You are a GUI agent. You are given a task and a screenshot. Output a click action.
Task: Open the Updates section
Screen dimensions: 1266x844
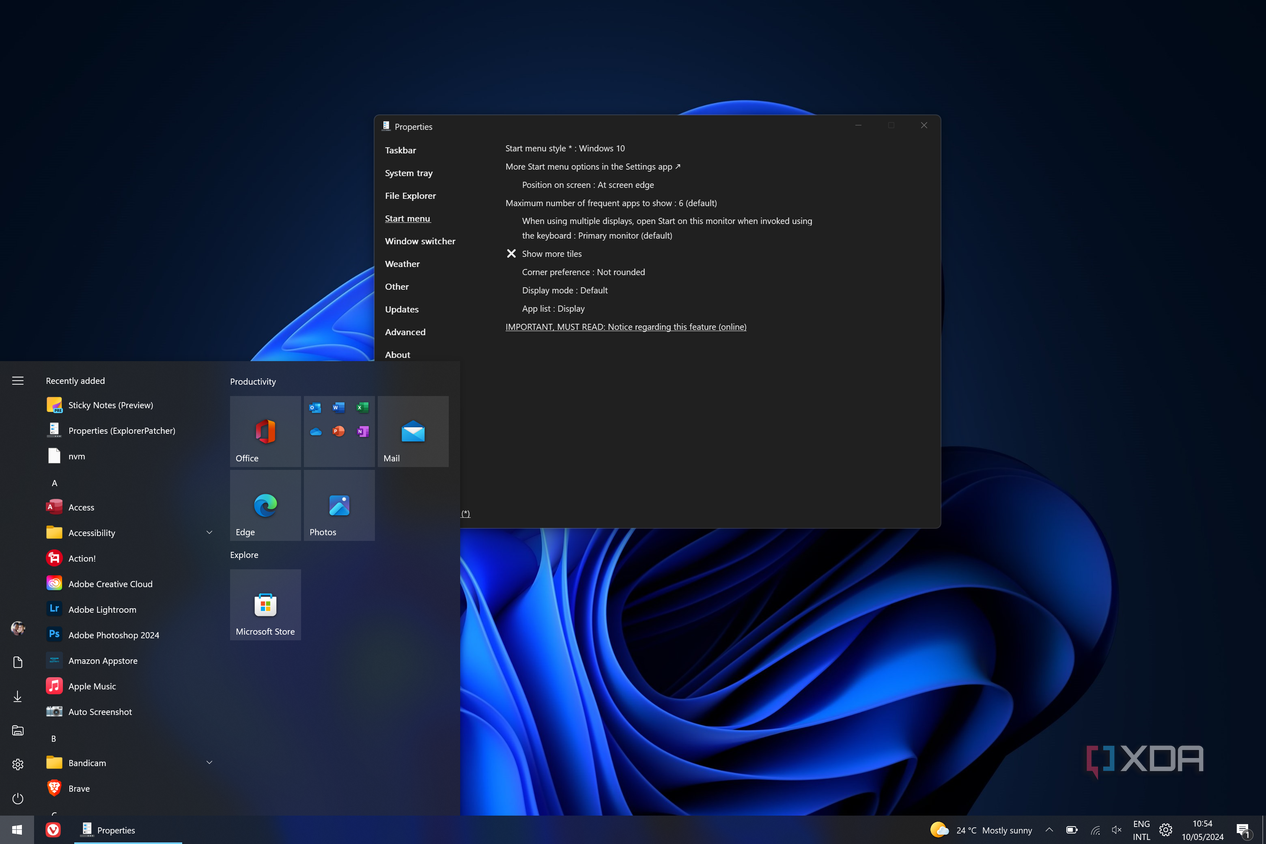tap(402, 309)
